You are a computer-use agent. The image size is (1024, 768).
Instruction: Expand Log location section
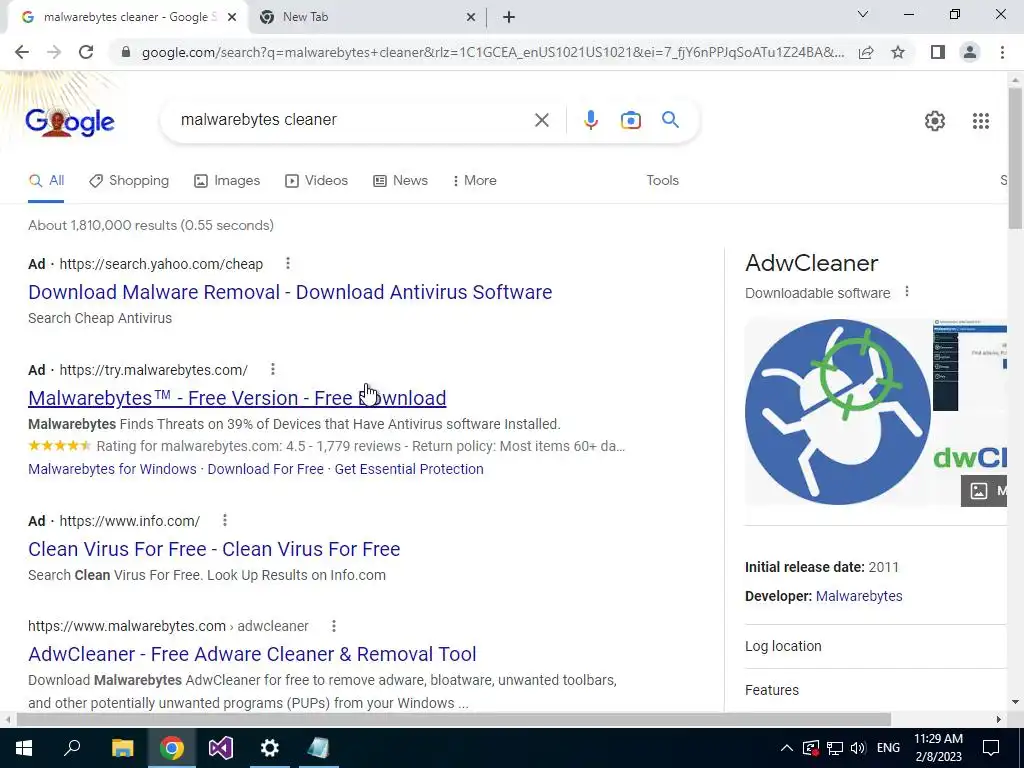(875, 646)
